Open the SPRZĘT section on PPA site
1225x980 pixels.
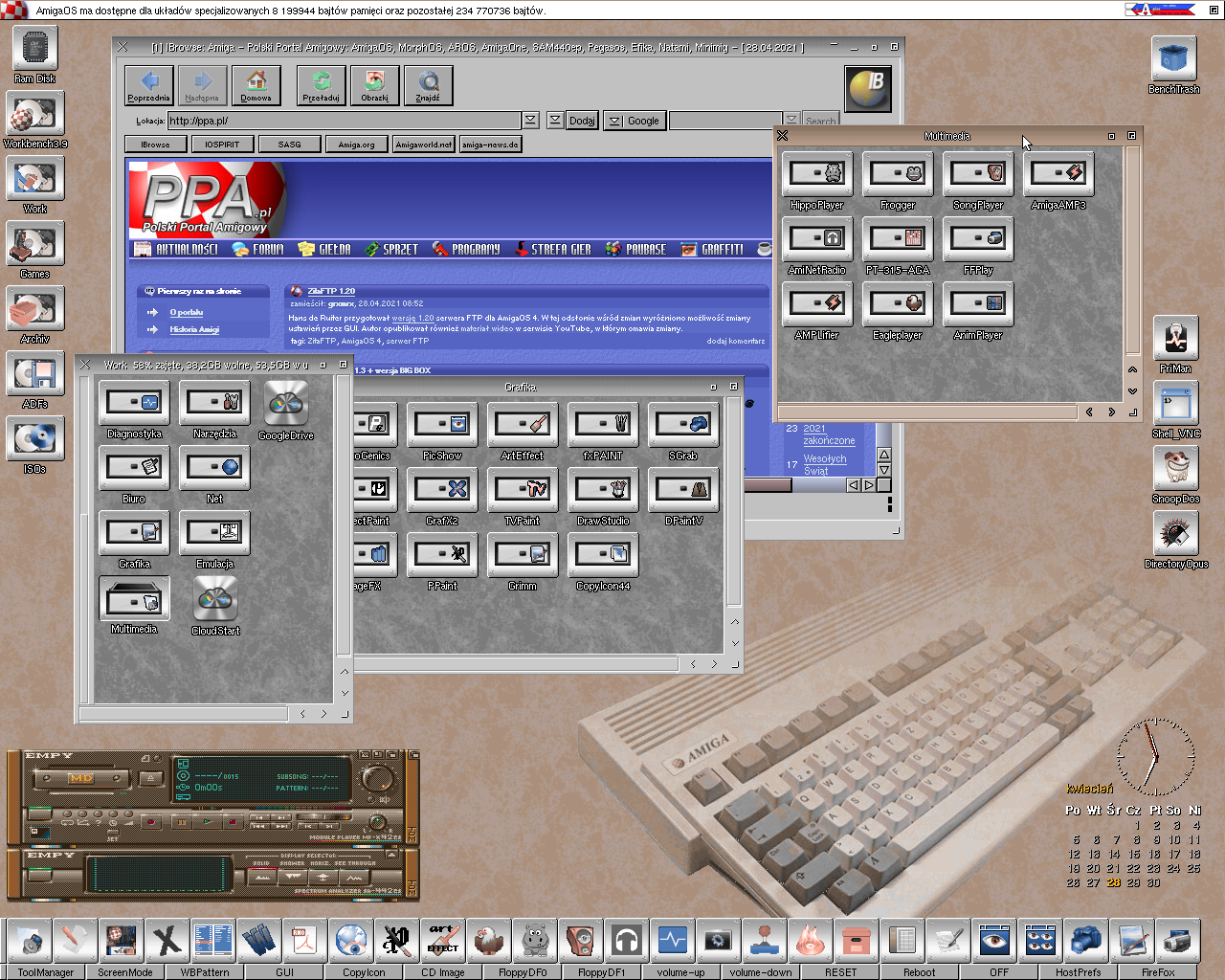pos(391,249)
